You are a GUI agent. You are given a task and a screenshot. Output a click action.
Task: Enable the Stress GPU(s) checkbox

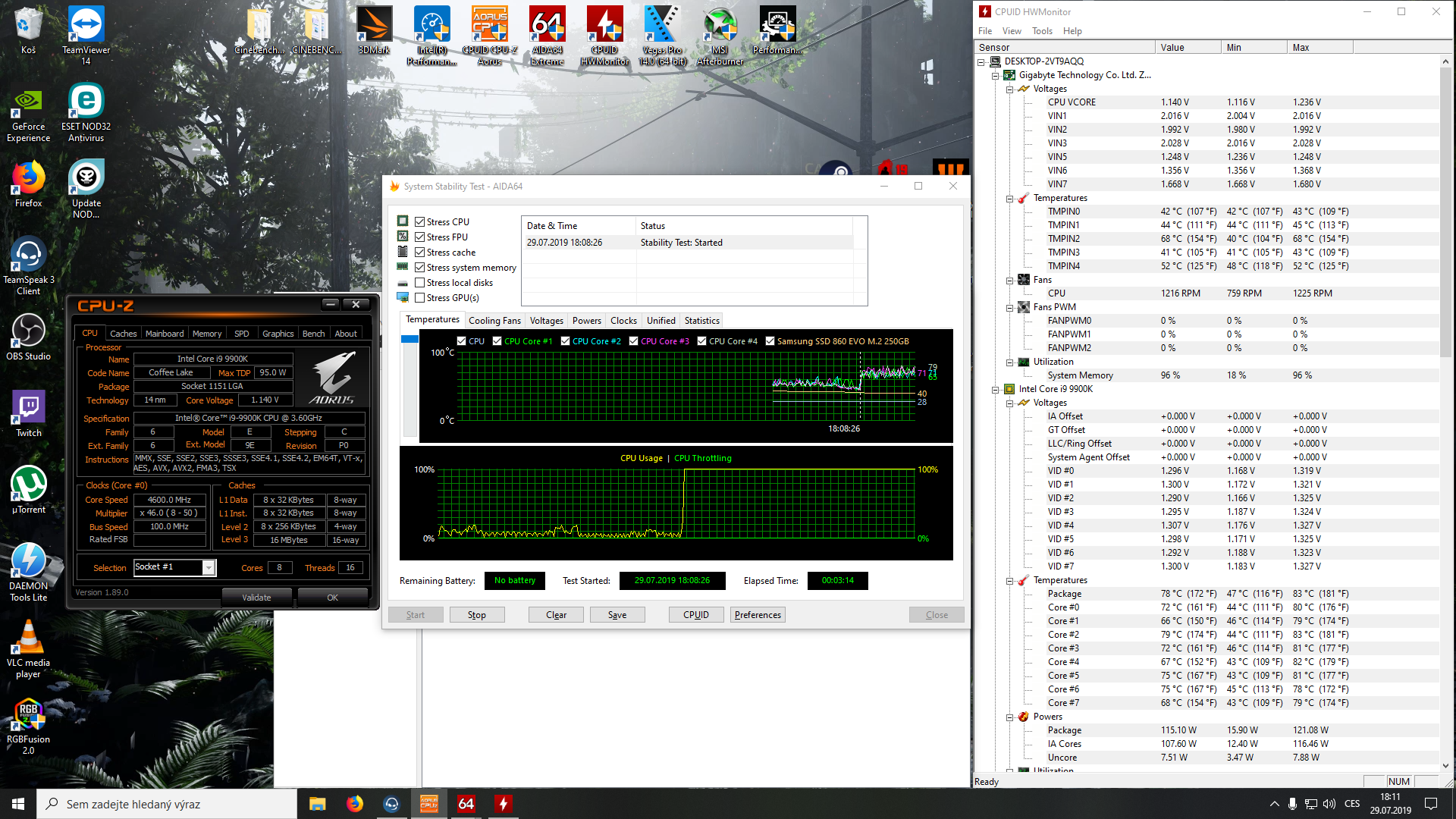419,298
